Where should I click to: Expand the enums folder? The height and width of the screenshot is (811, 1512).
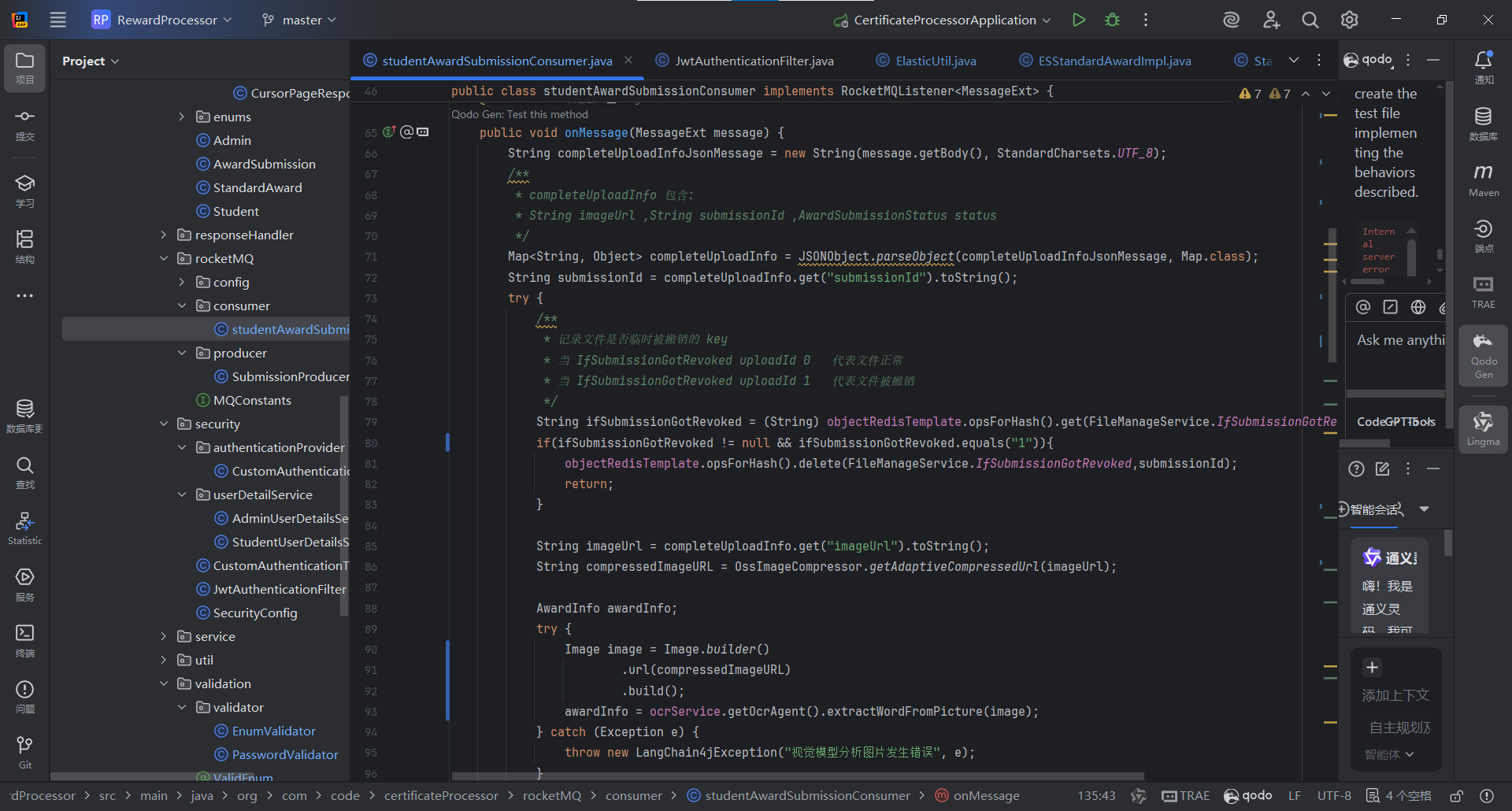182,117
